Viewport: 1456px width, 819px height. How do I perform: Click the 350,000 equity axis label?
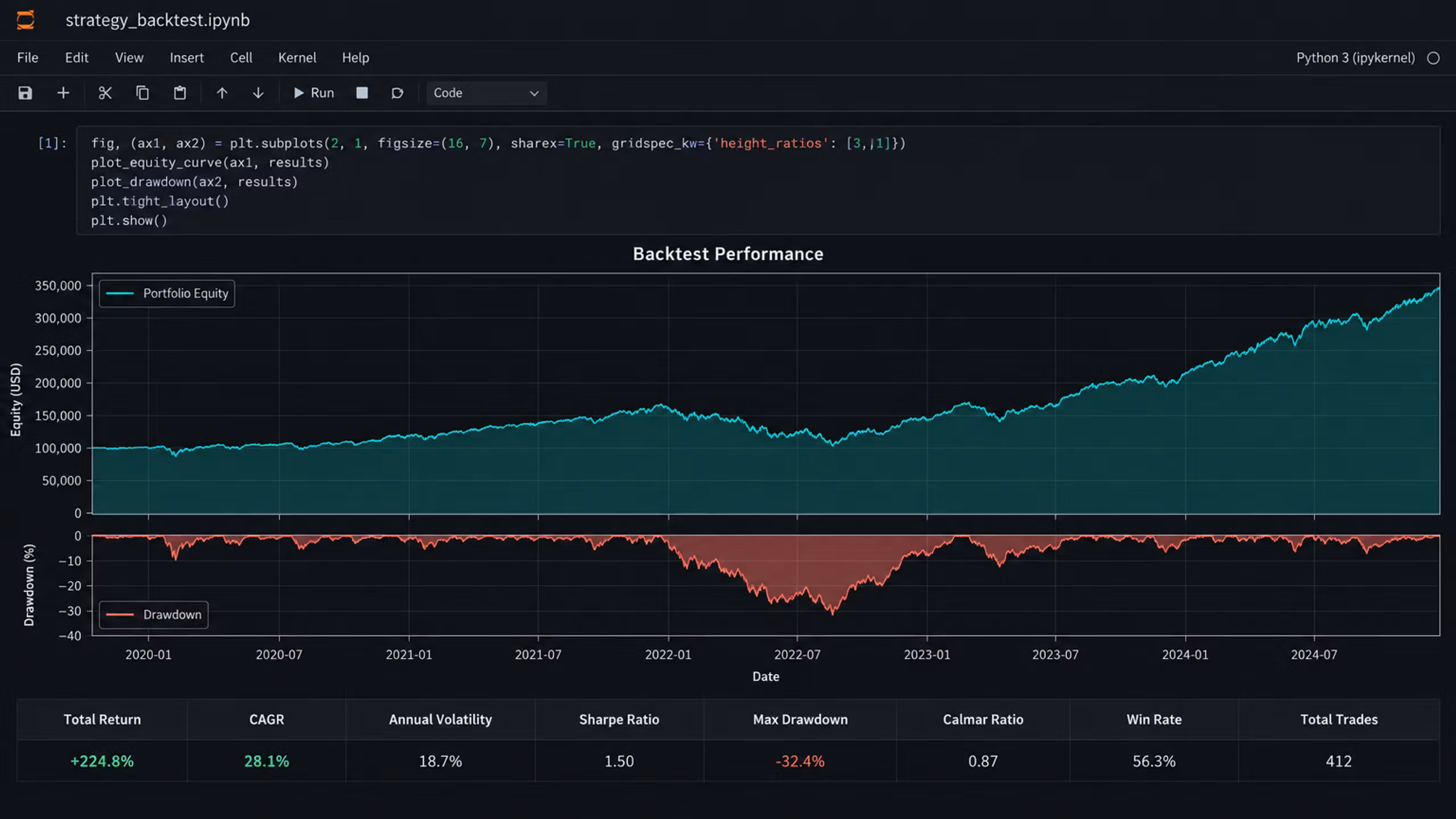tap(58, 286)
